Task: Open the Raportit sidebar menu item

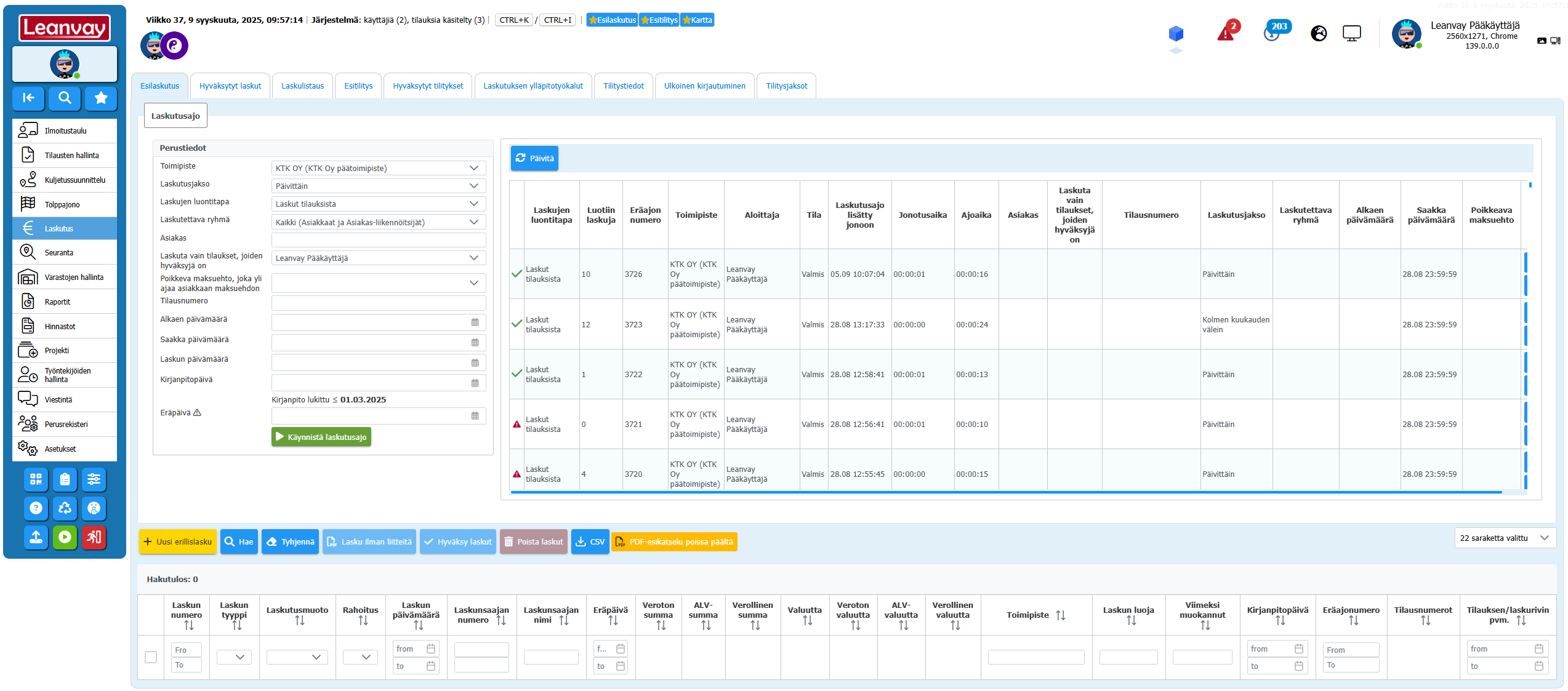Action: [x=57, y=302]
